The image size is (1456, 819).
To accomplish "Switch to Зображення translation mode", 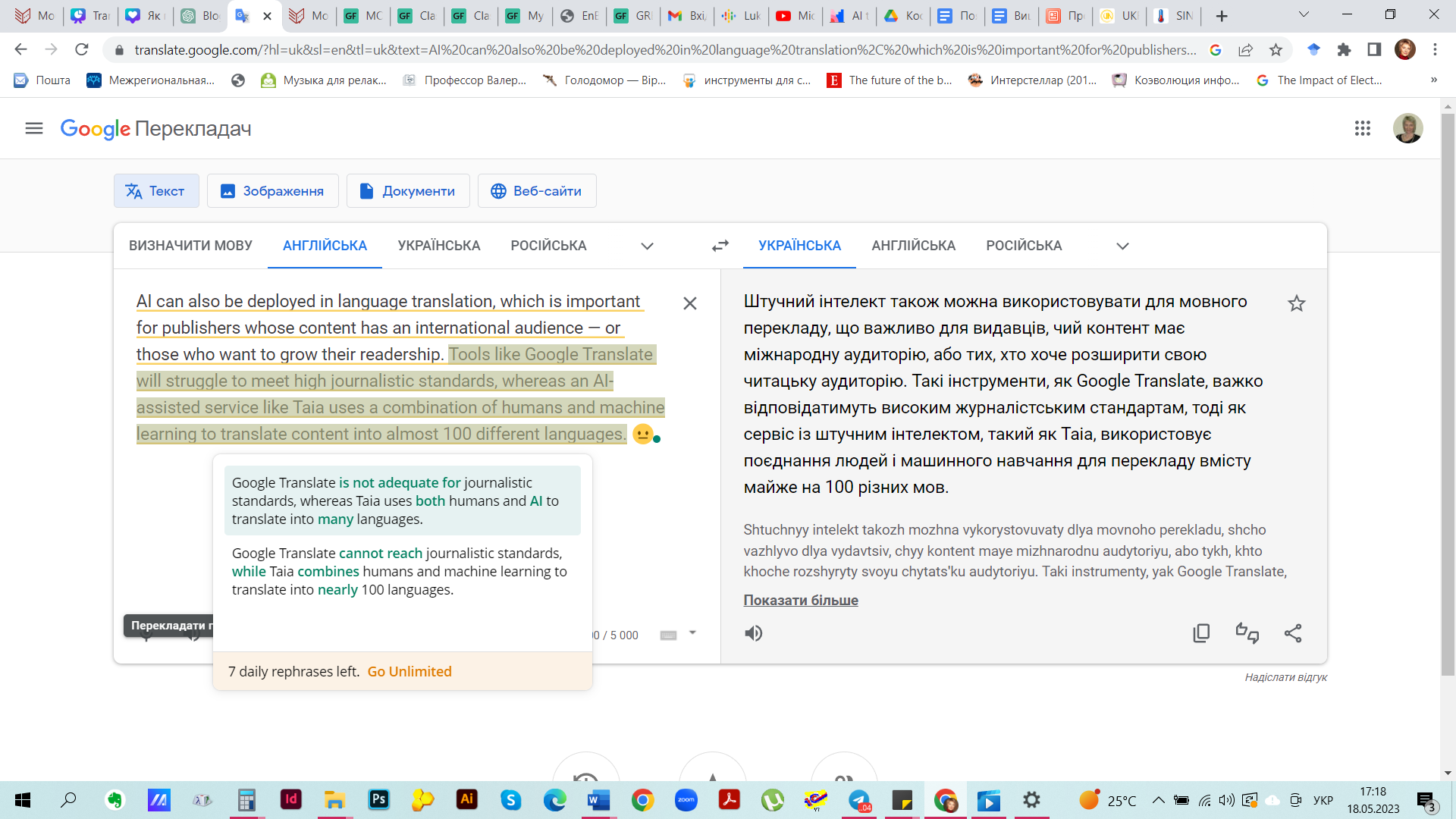I will tap(273, 191).
